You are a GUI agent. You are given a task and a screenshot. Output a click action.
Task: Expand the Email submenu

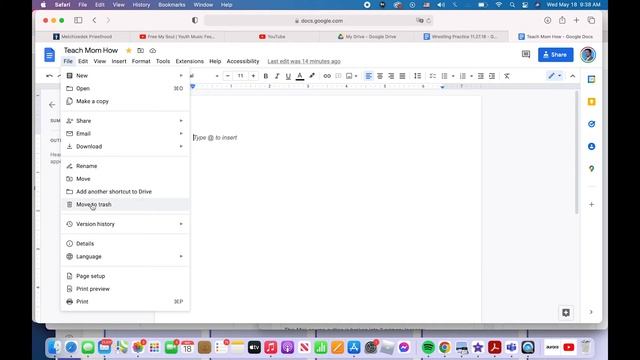pos(125,133)
